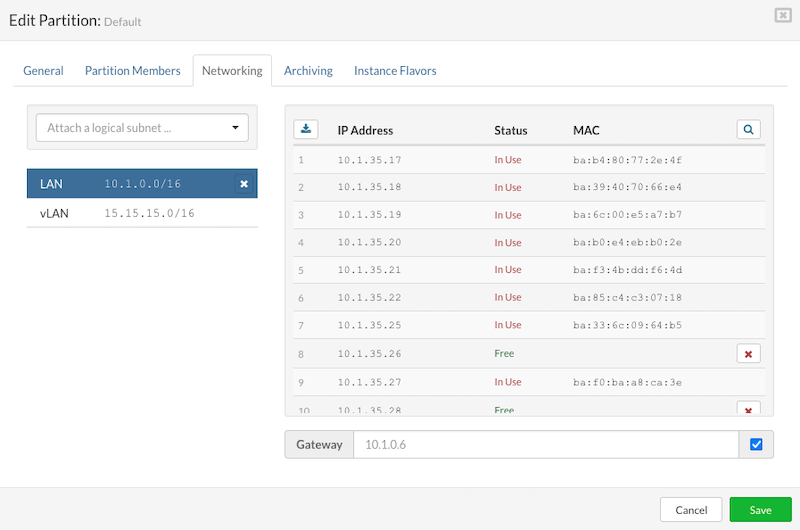
Task: Go to the Archiving tab
Action: (x=308, y=71)
